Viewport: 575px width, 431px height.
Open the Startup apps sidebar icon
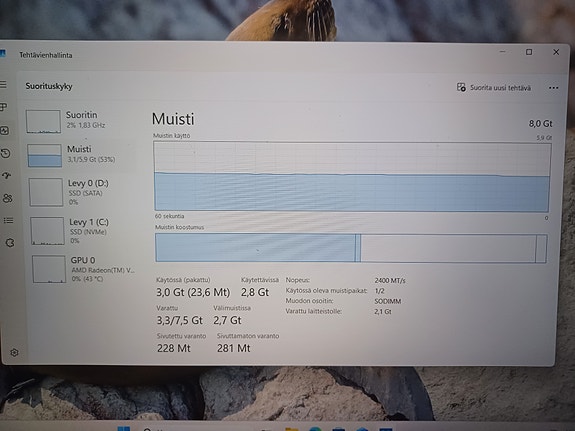click(7, 176)
